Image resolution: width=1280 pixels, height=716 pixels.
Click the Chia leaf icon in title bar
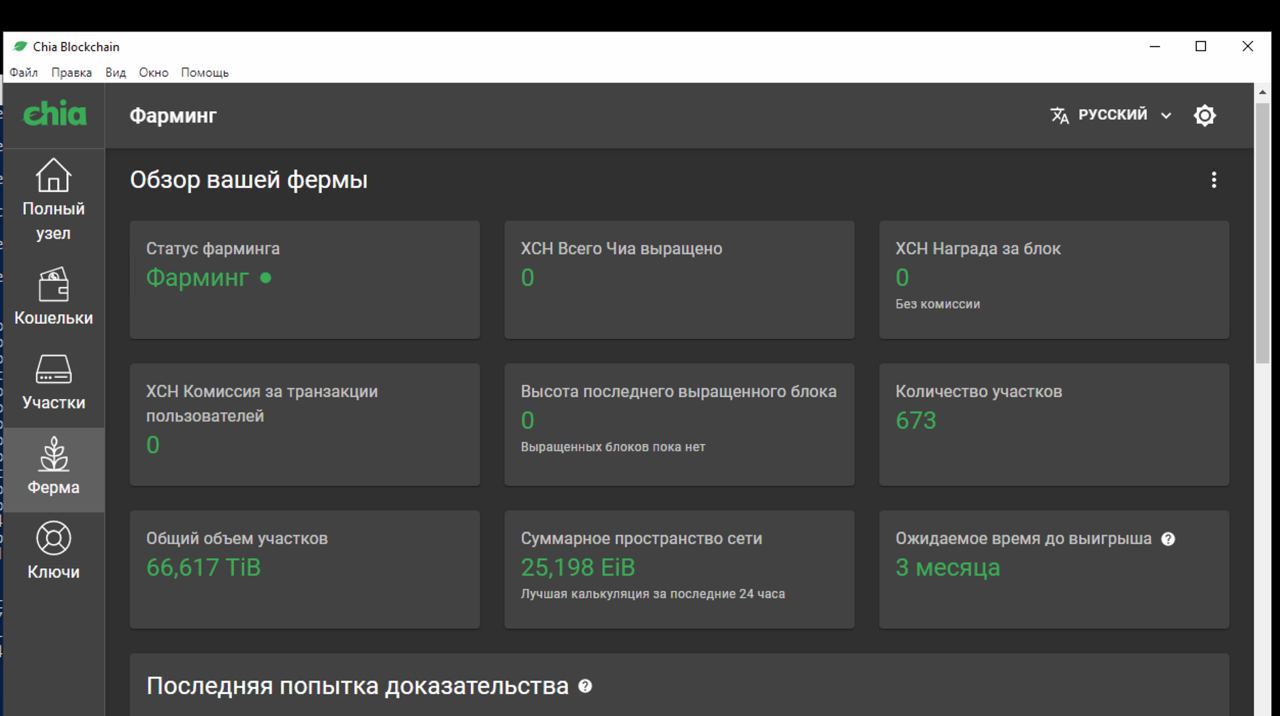20,46
